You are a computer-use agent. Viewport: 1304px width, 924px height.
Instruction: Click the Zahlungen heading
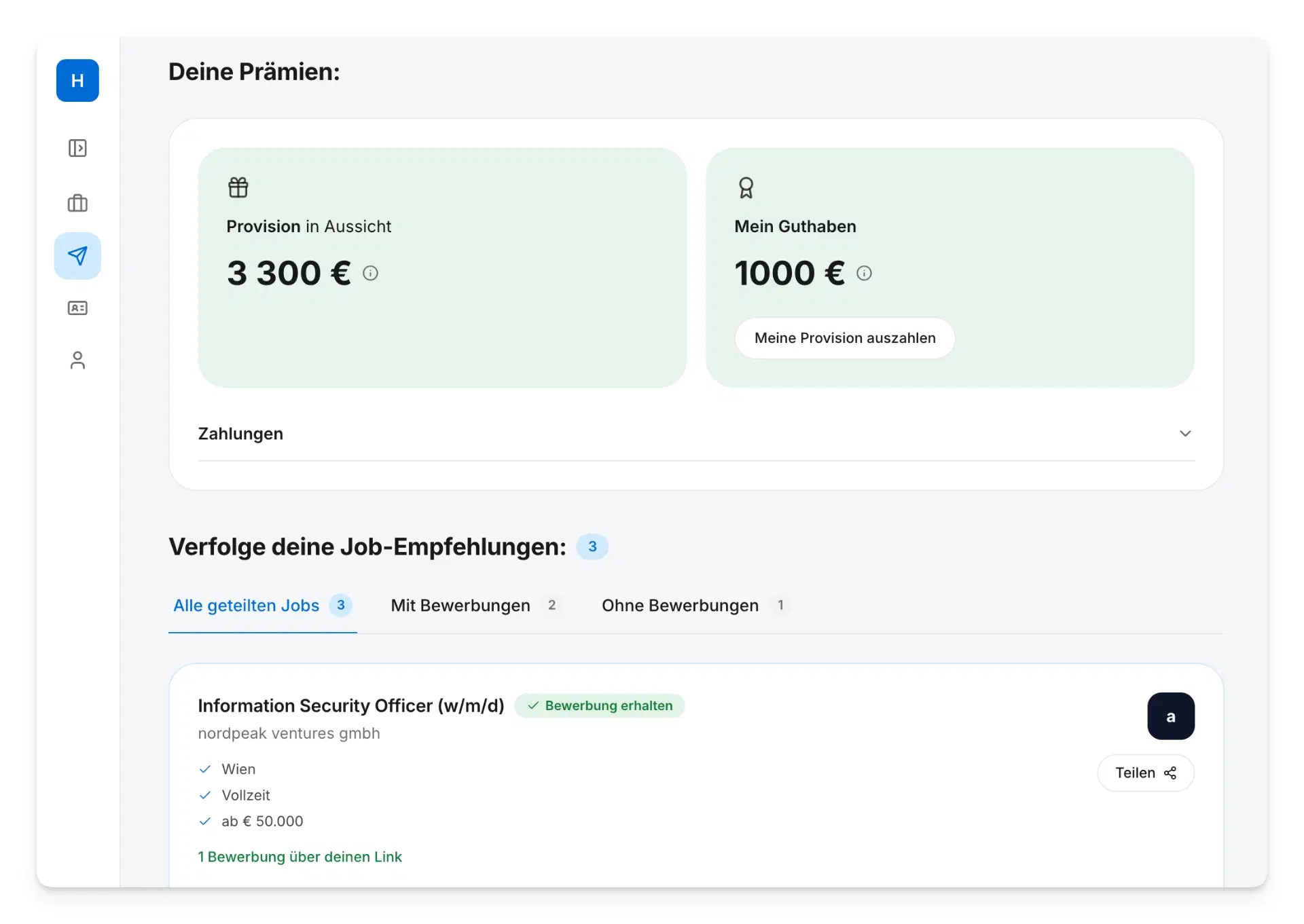coord(240,433)
